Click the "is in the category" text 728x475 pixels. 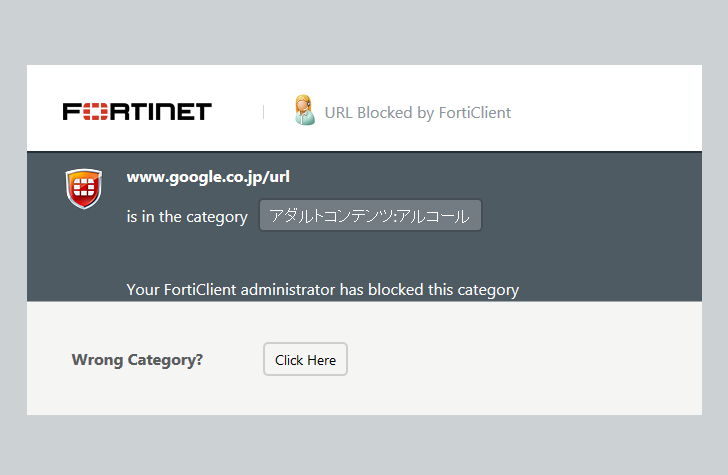coord(187,217)
